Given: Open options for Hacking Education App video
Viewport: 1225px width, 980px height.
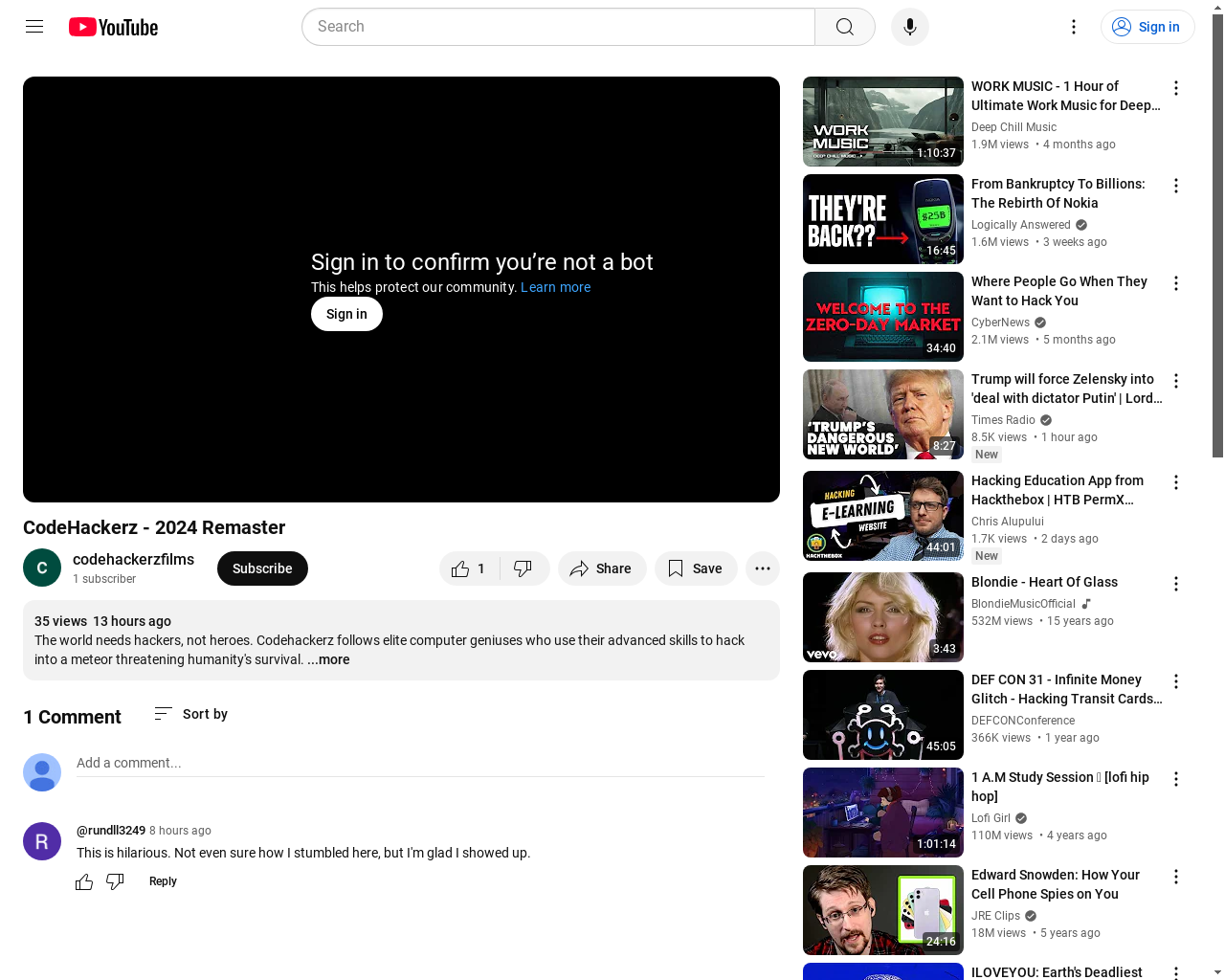Looking at the screenshot, I should click(x=1176, y=482).
